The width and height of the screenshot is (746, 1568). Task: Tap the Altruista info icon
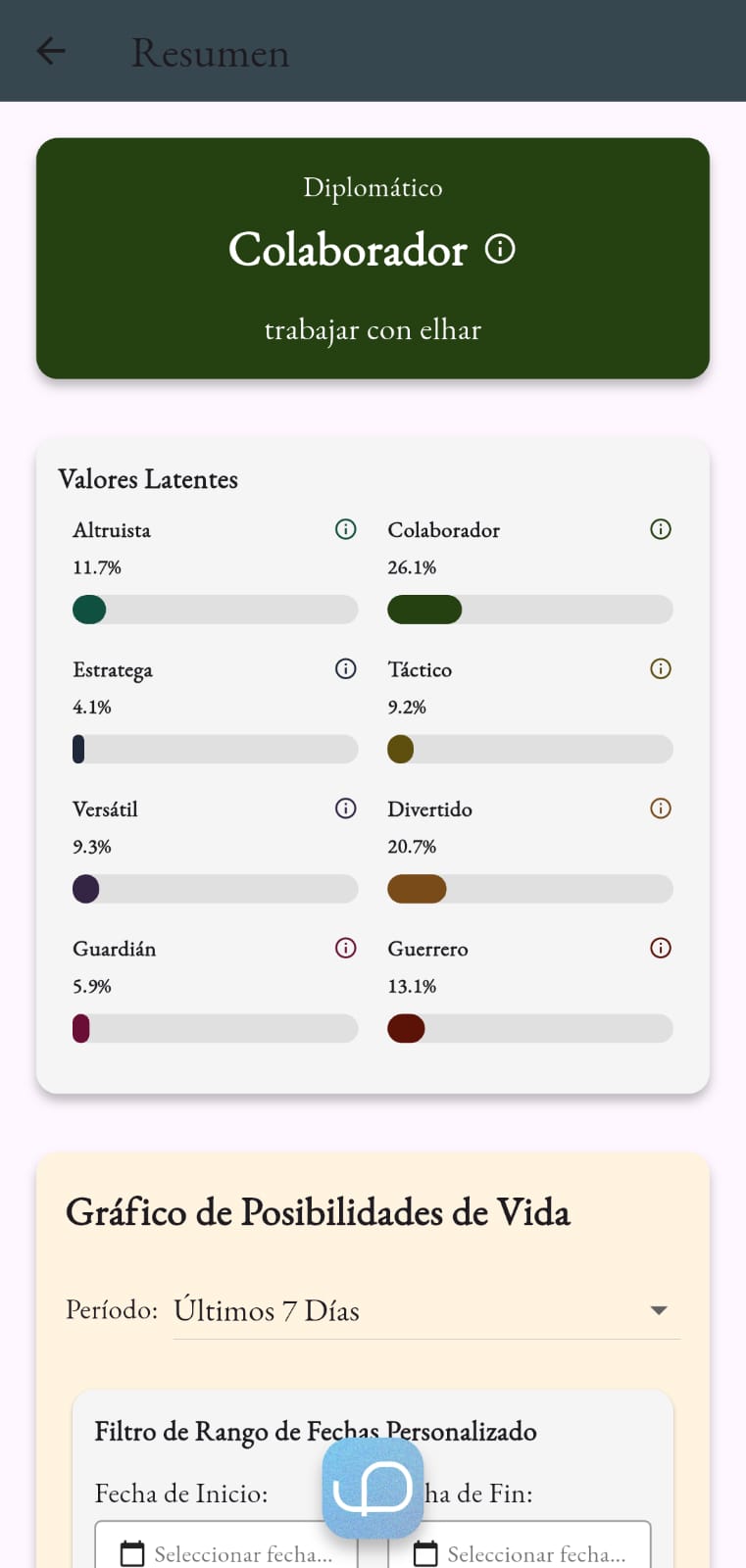345,529
